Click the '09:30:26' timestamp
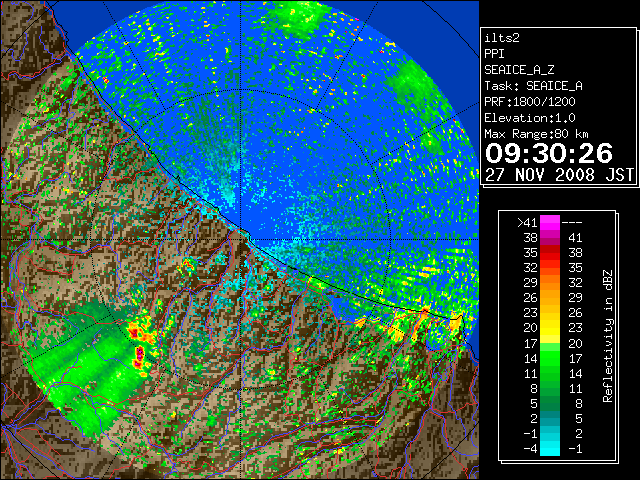The width and height of the screenshot is (640, 480). click(x=549, y=153)
